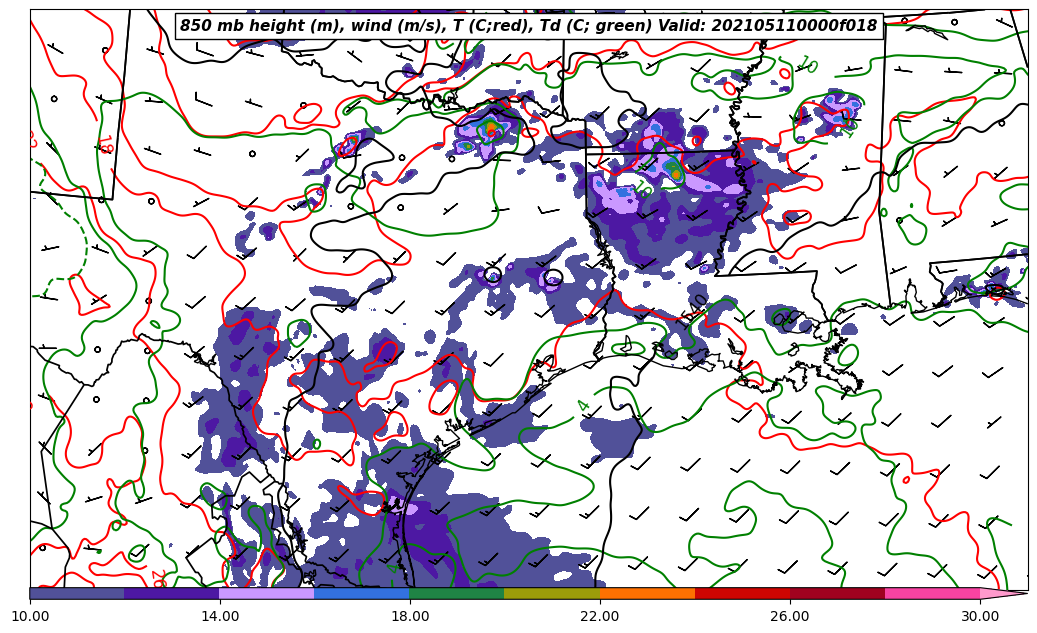The image size is (1037, 633).
Task: Pick the 22.00 colorbar tick label
Action: tap(600, 616)
